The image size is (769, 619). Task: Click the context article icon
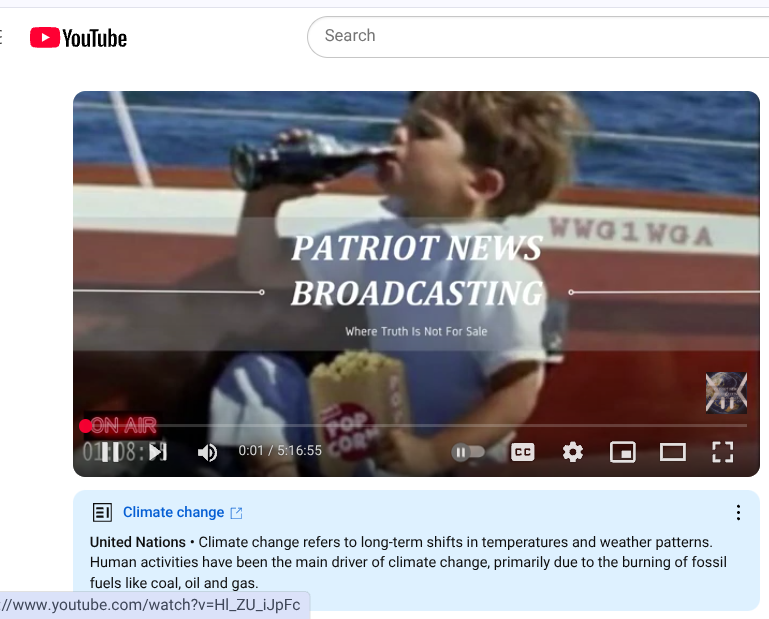coord(103,513)
